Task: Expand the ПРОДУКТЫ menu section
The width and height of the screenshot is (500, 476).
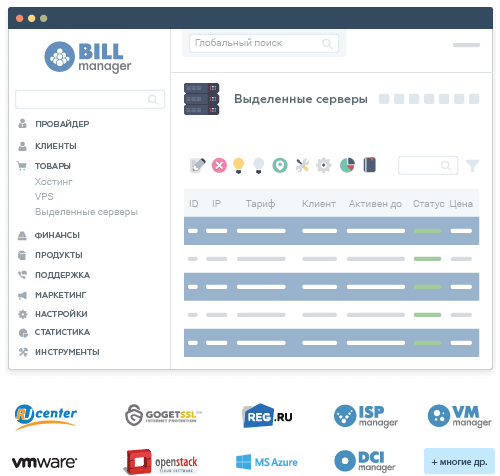Action: [59, 255]
